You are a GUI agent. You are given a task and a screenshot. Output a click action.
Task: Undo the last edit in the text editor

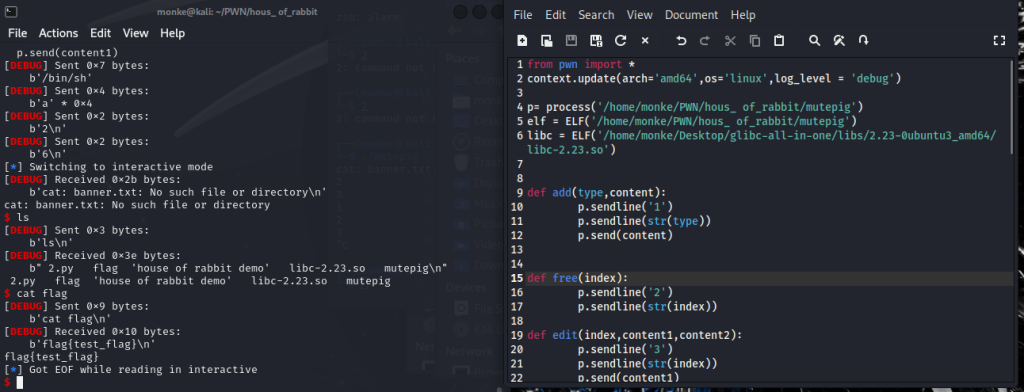(x=681, y=41)
